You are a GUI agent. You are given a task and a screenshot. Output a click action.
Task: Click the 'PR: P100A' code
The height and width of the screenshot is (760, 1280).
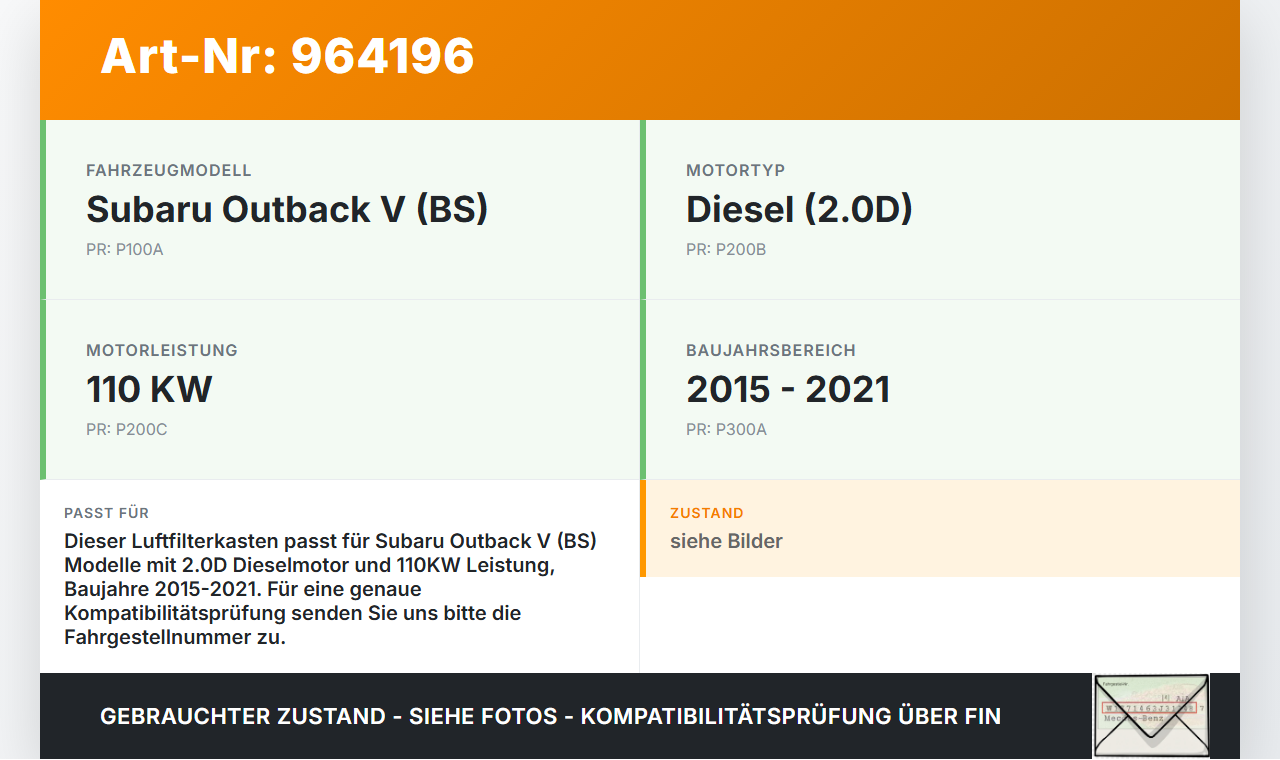[x=125, y=250]
